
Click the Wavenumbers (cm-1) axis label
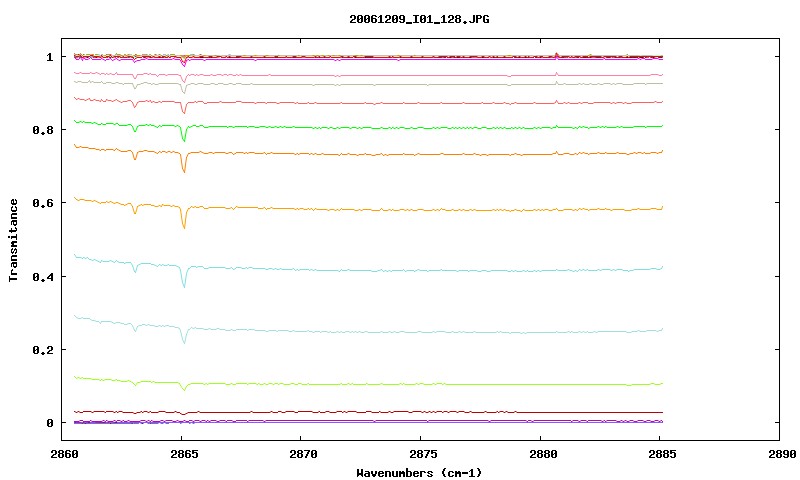(x=419, y=473)
